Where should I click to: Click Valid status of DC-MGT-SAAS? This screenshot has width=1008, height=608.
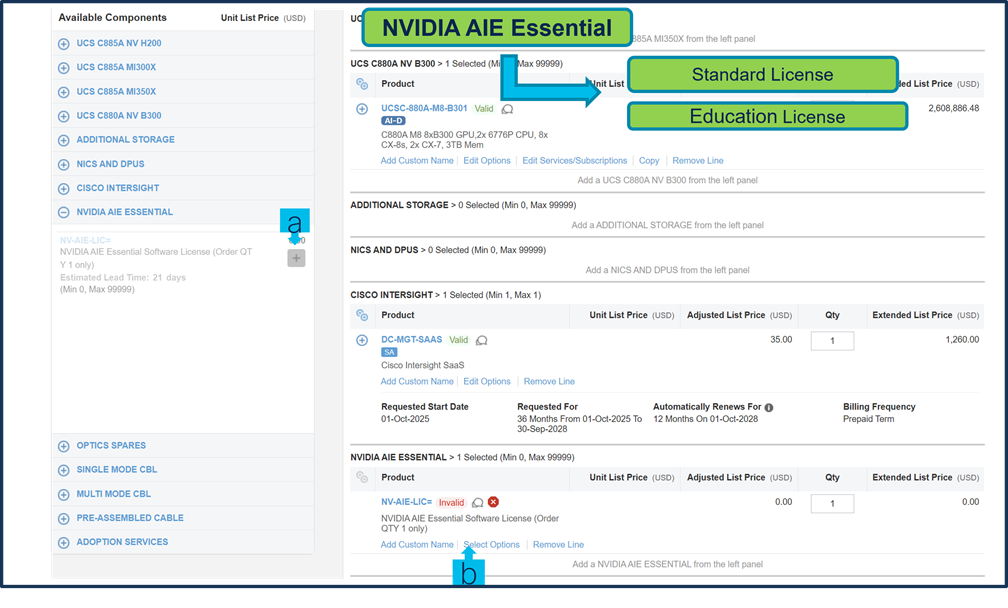(x=458, y=340)
